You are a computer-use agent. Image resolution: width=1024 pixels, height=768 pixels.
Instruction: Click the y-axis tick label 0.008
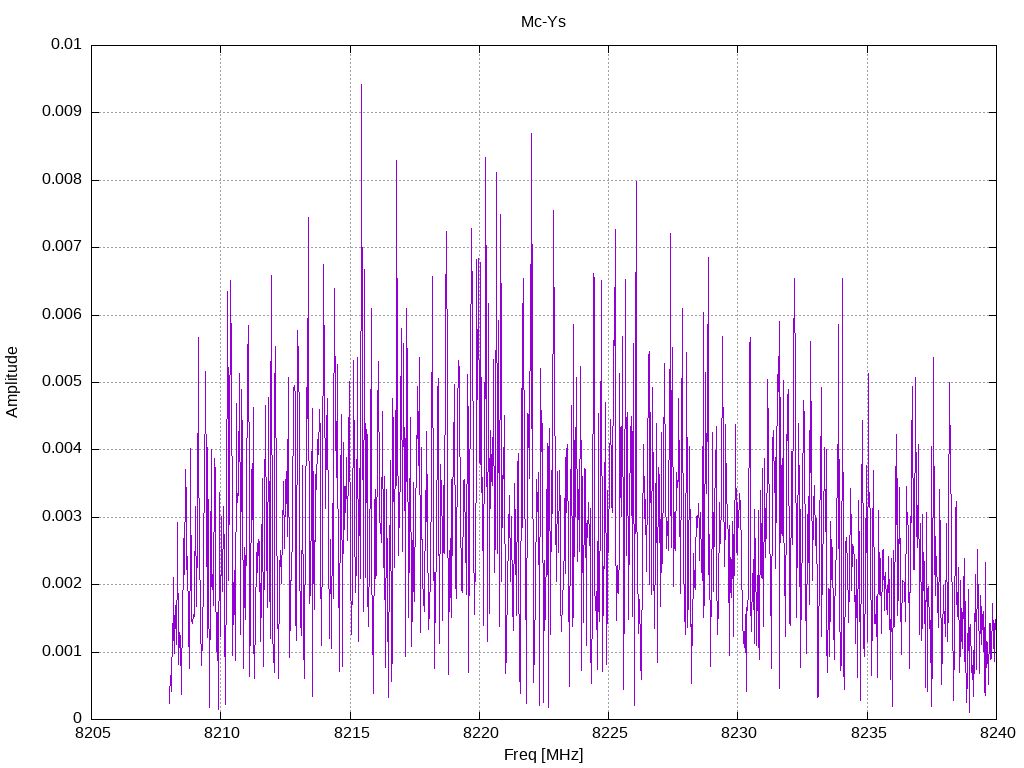coord(62,179)
